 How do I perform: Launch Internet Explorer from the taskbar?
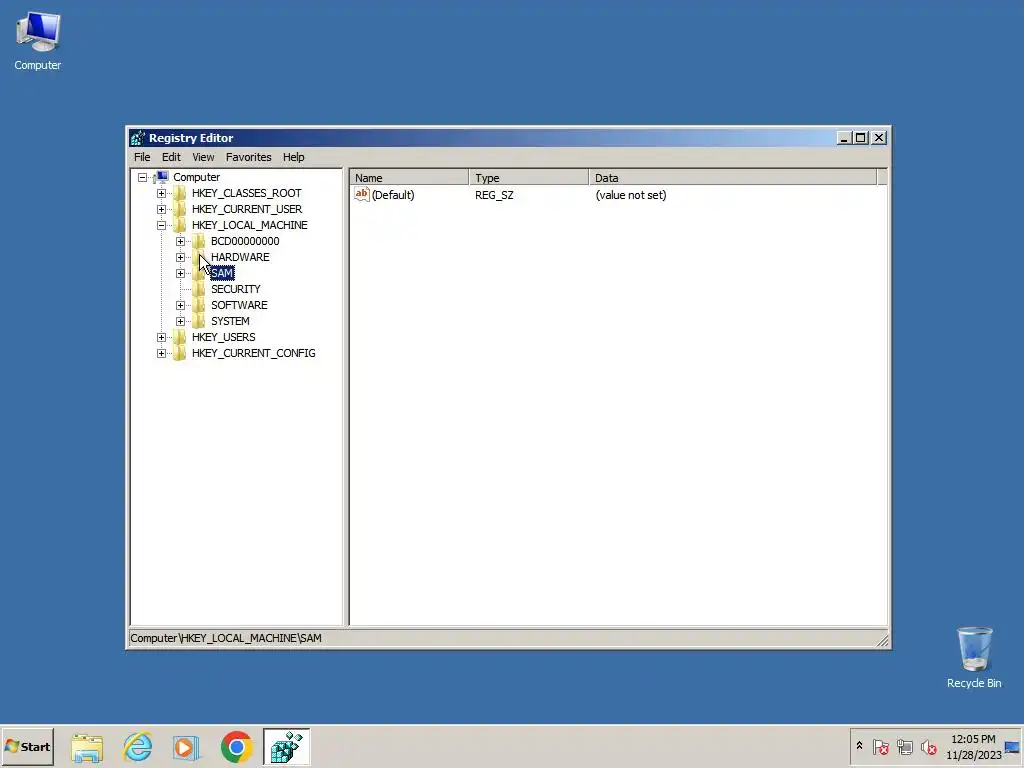point(137,747)
